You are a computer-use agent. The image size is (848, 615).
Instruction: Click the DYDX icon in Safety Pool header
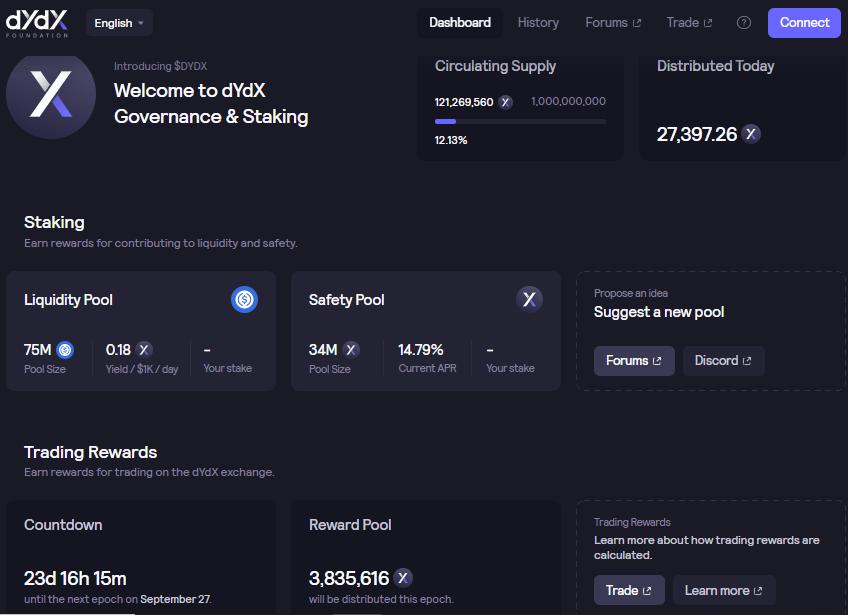pos(529,299)
